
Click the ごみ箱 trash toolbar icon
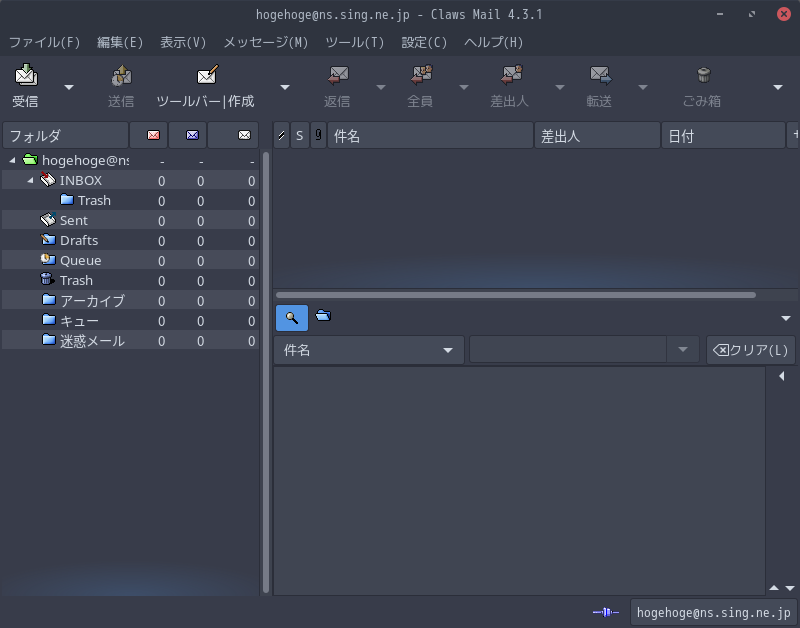pyautogui.click(x=703, y=76)
